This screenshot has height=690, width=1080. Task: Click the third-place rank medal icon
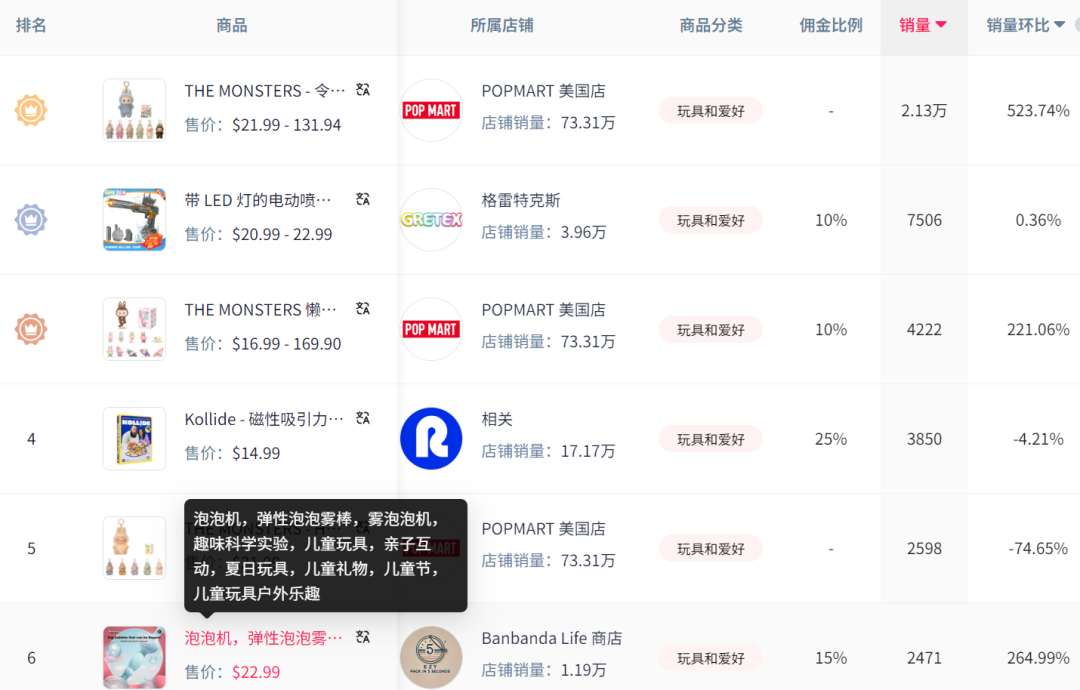point(31,329)
